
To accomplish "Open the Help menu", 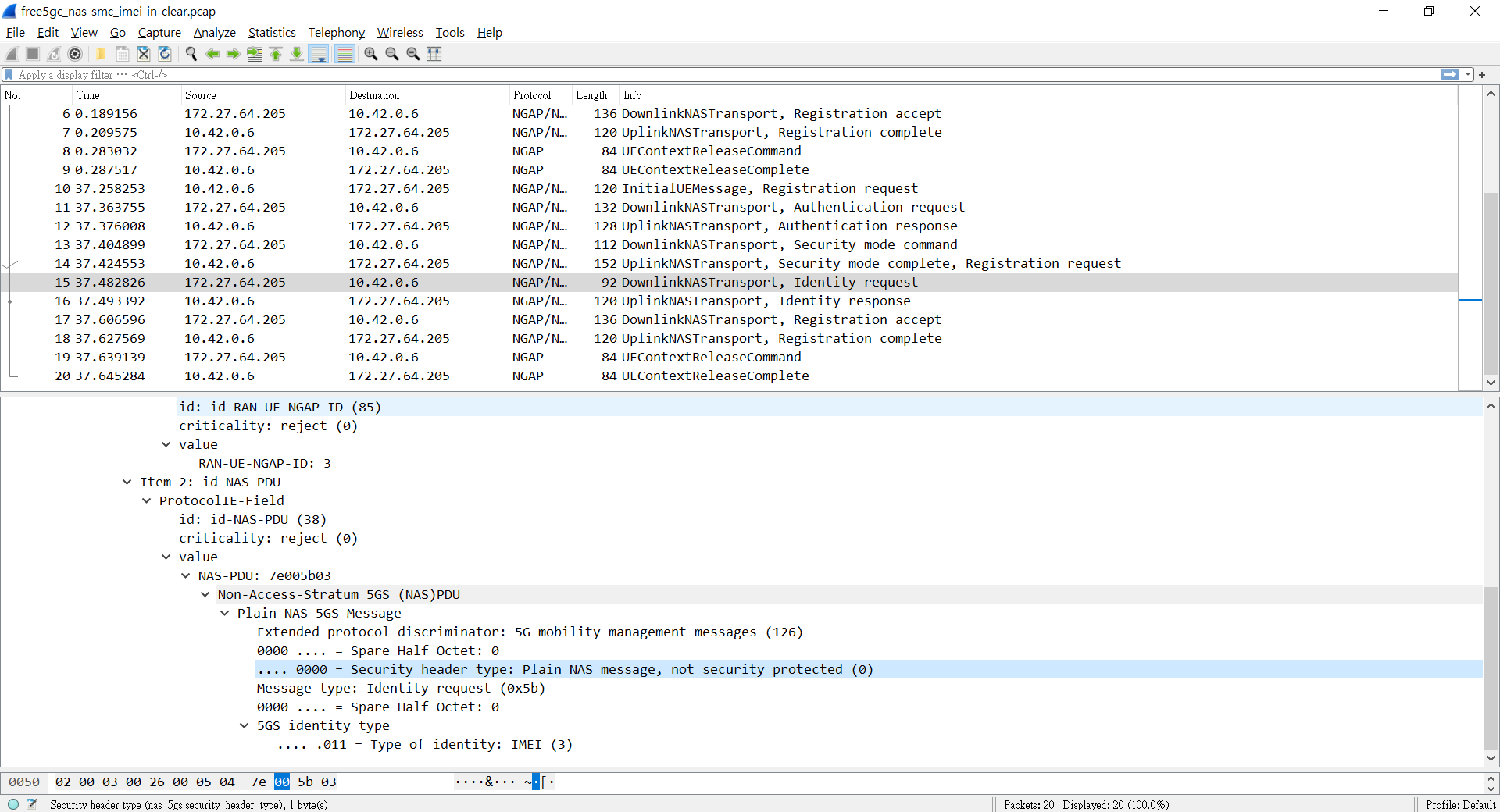I will click(490, 33).
